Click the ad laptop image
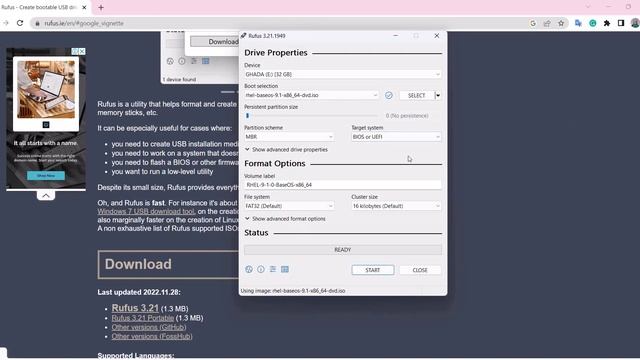 pos(46,89)
